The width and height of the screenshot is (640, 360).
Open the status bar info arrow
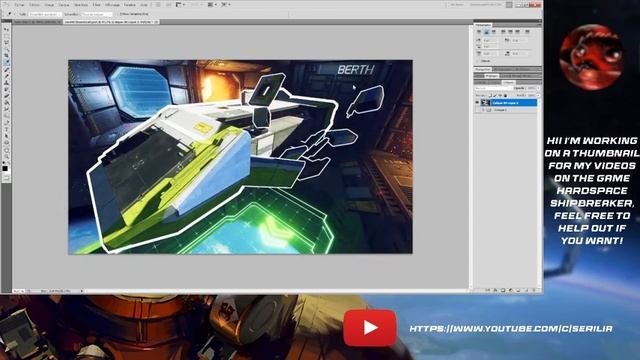pos(82,291)
